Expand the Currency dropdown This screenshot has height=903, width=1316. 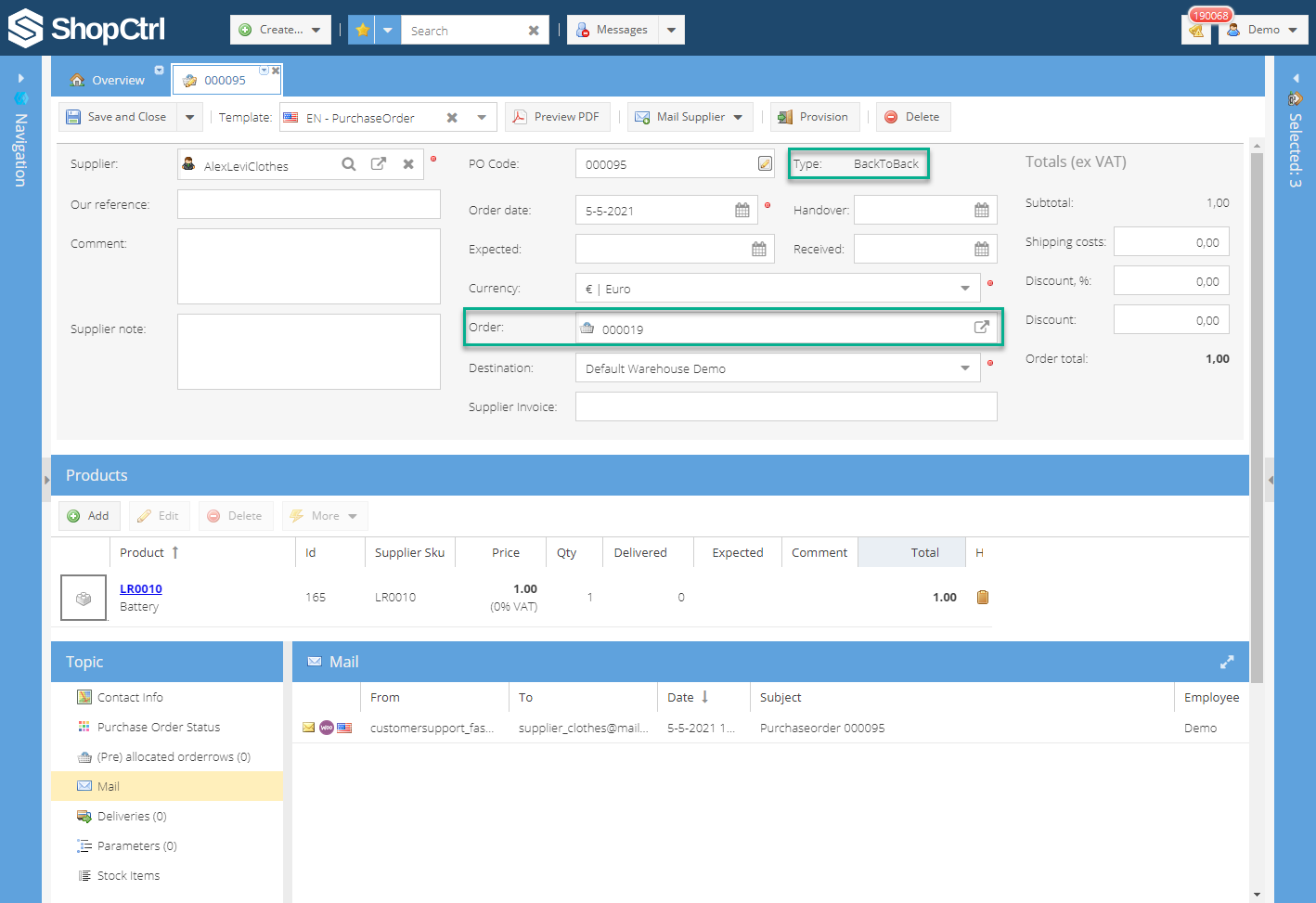[965, 289]
